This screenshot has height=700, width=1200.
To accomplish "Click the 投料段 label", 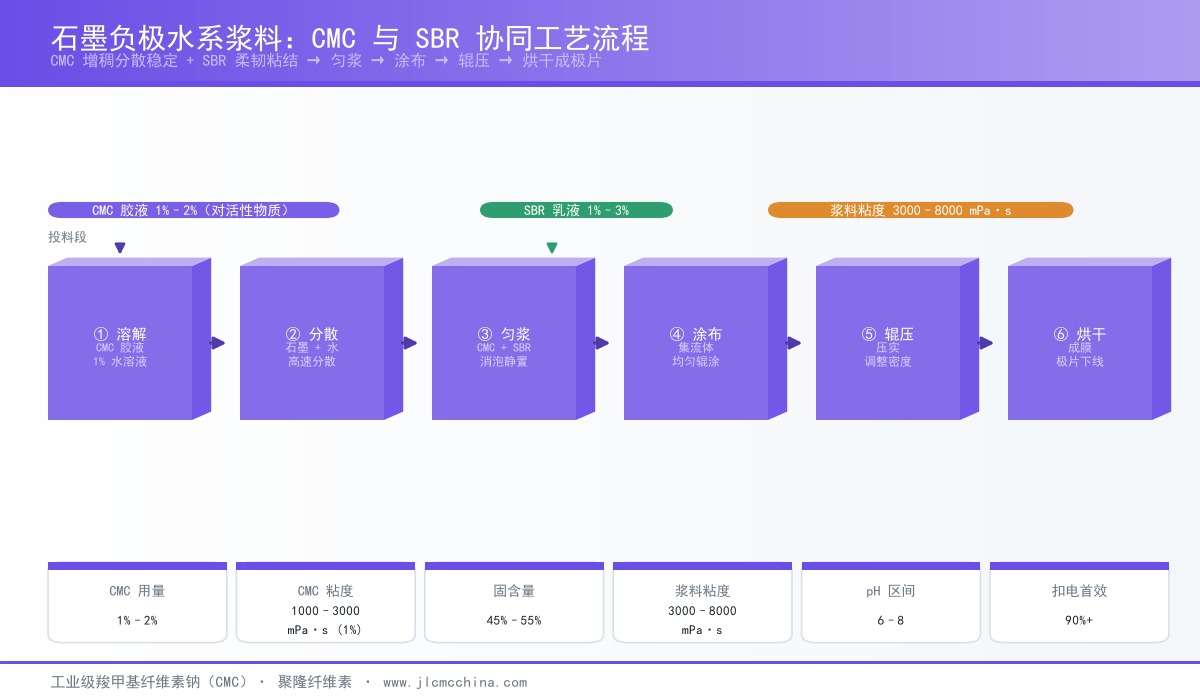I will click(x=67, y=237).
